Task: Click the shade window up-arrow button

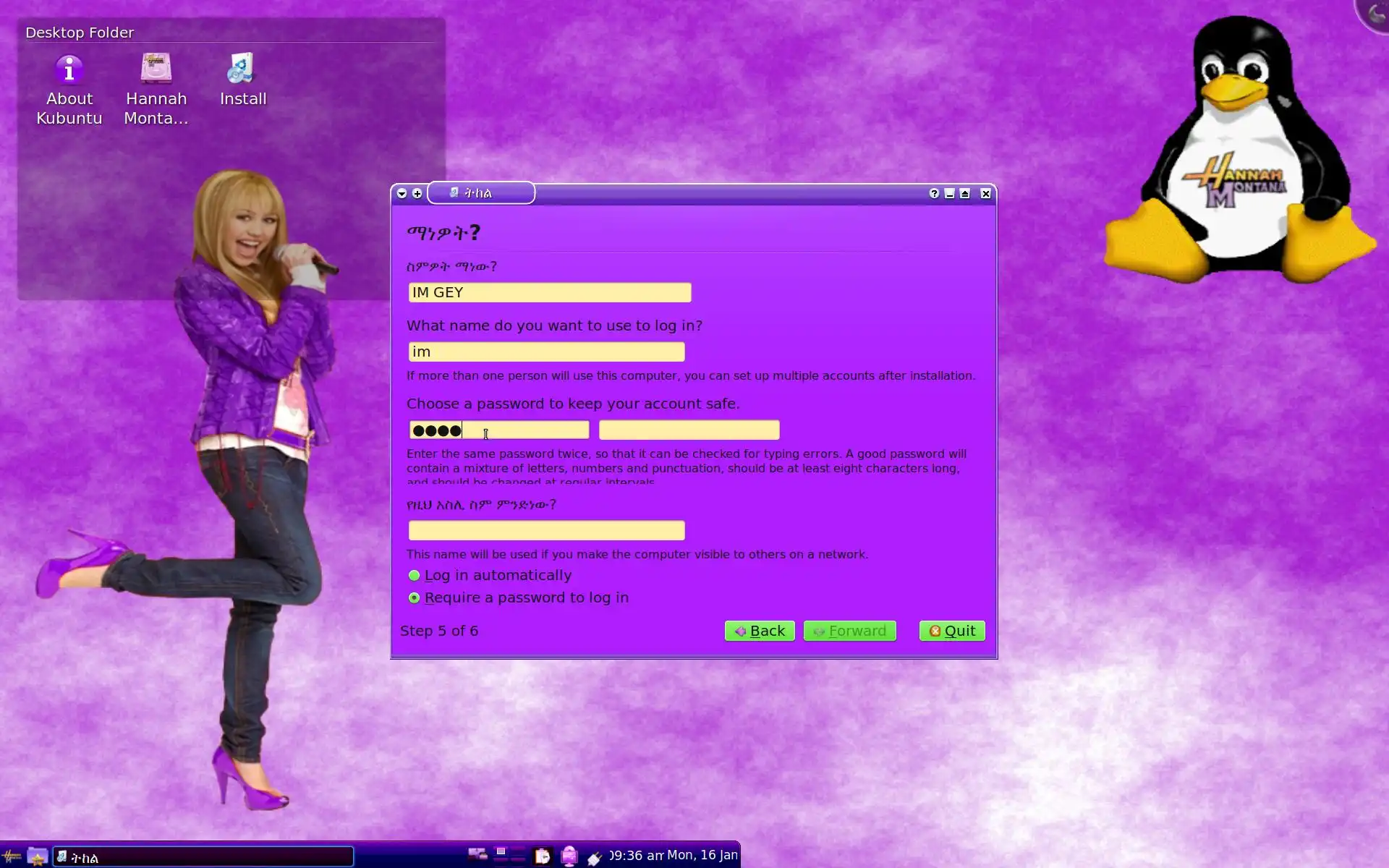Action: coord(964,194)
